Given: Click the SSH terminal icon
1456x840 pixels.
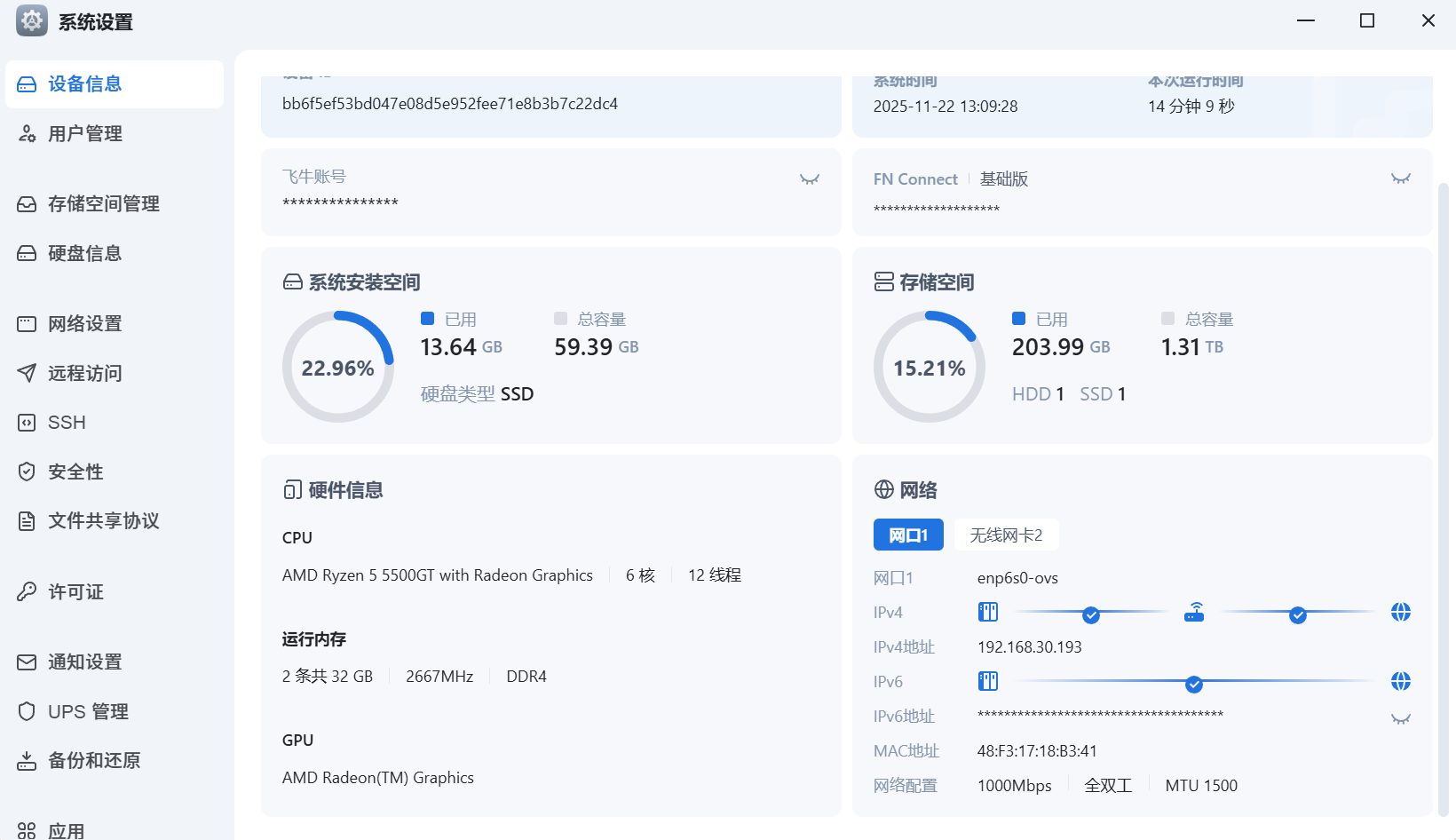Looking at the screenshot, I should coord(27,423).
